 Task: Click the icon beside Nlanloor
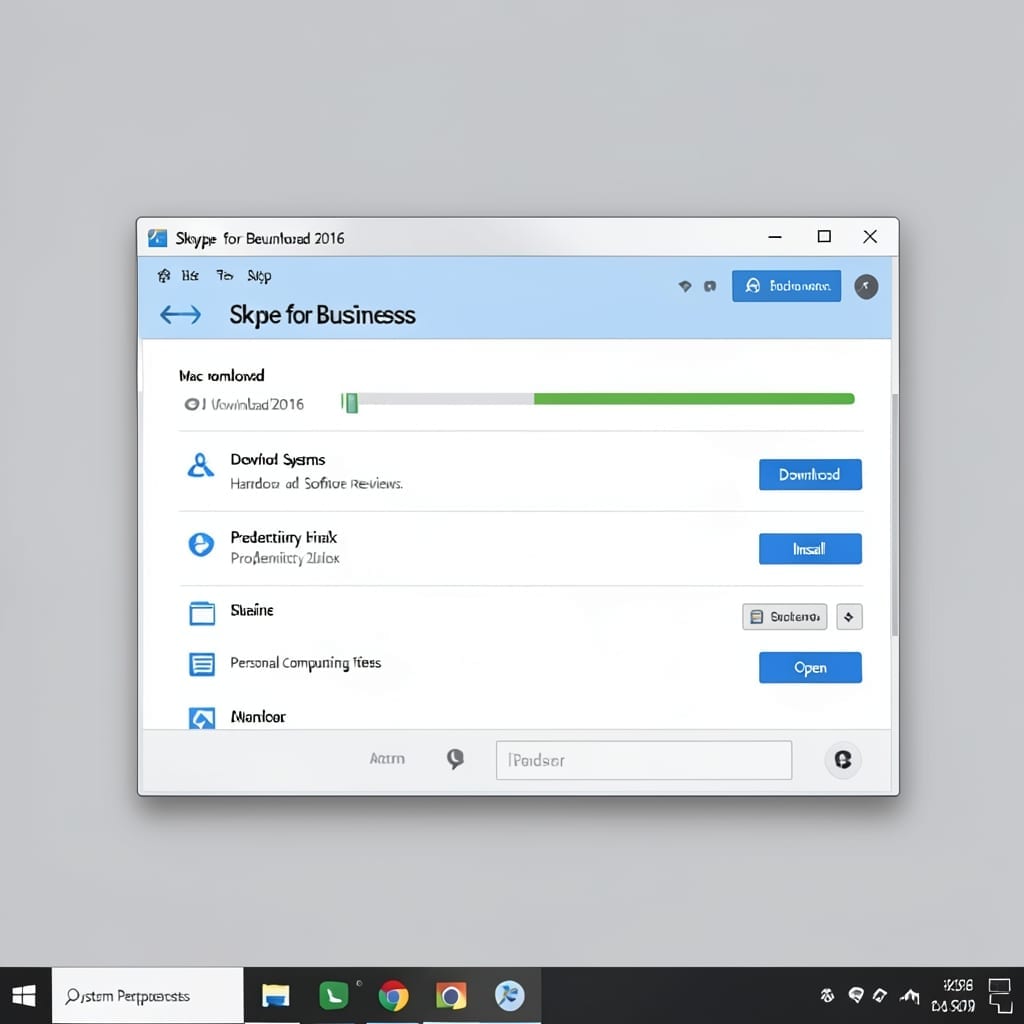tap(202, 718)
